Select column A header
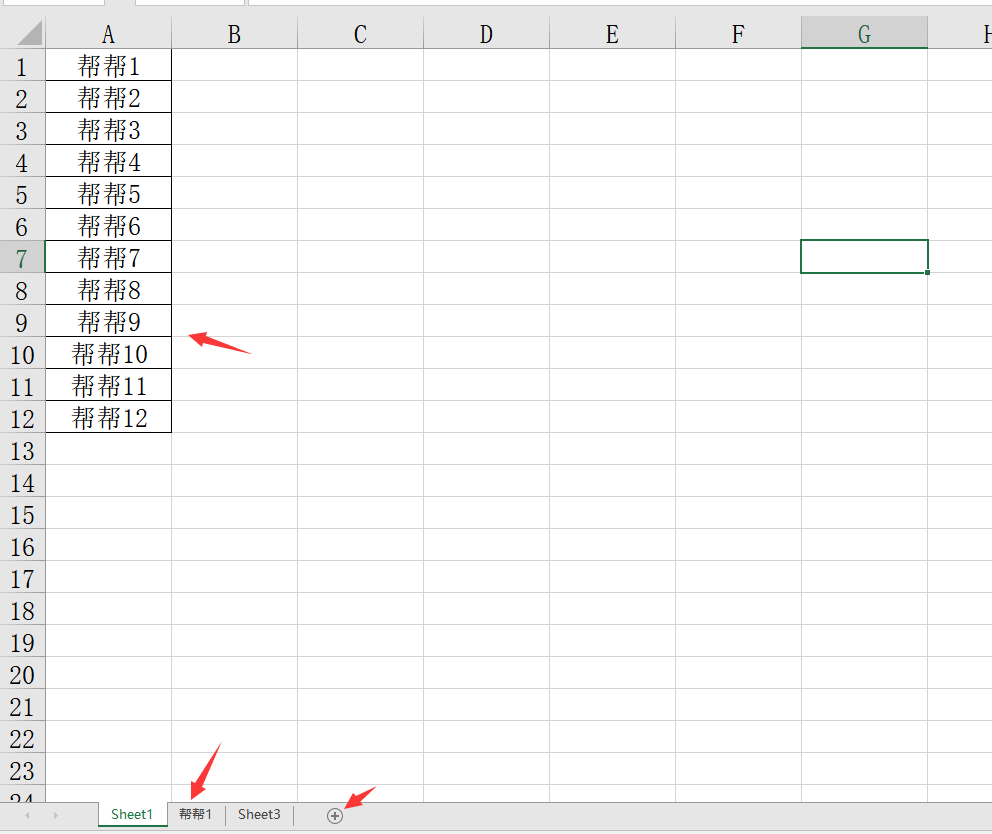Screen dimensions: 992x834 point(108,34)
